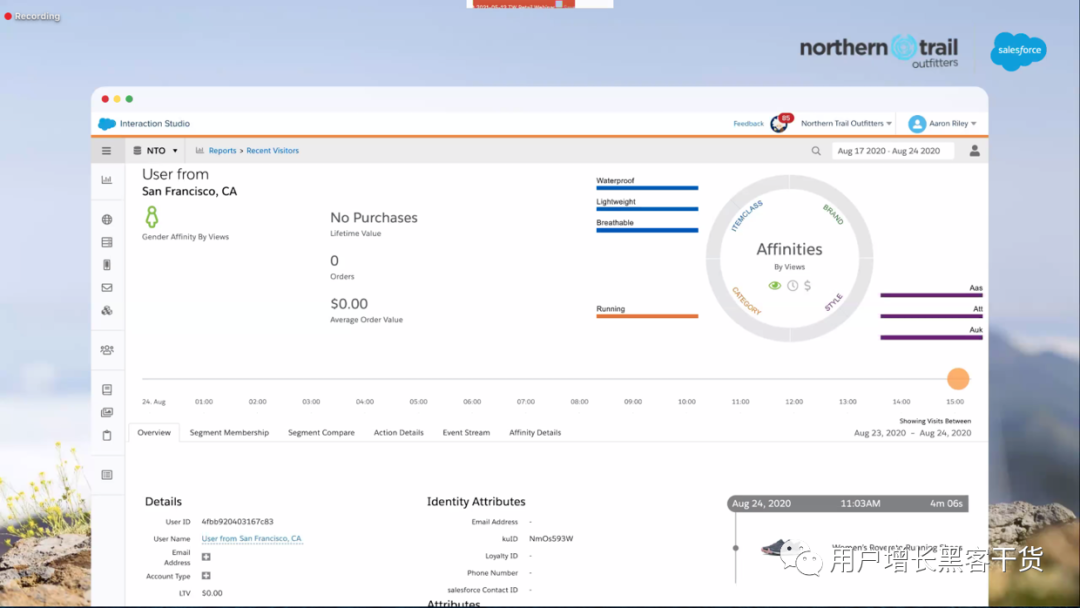Screen dimensions: 1080x608
Task: Select the eye By Views affinity toggle
Action: coord(775,286)
